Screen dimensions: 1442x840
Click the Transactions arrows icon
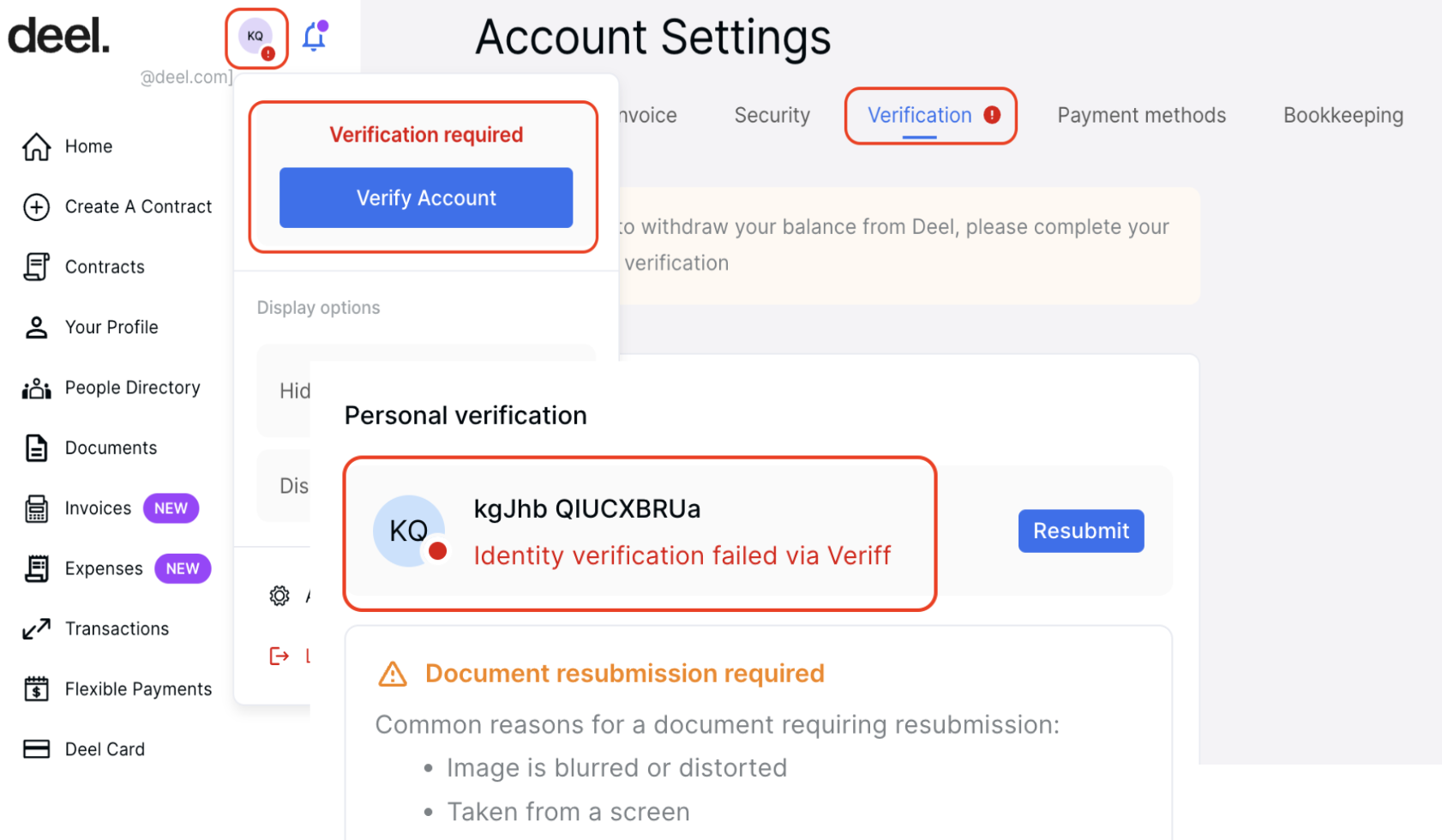[36, 628]
